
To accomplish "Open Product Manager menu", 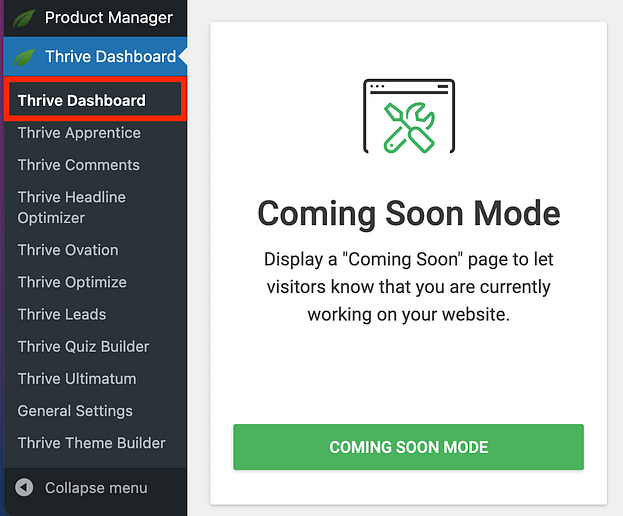I will click(x=95, y=18).
